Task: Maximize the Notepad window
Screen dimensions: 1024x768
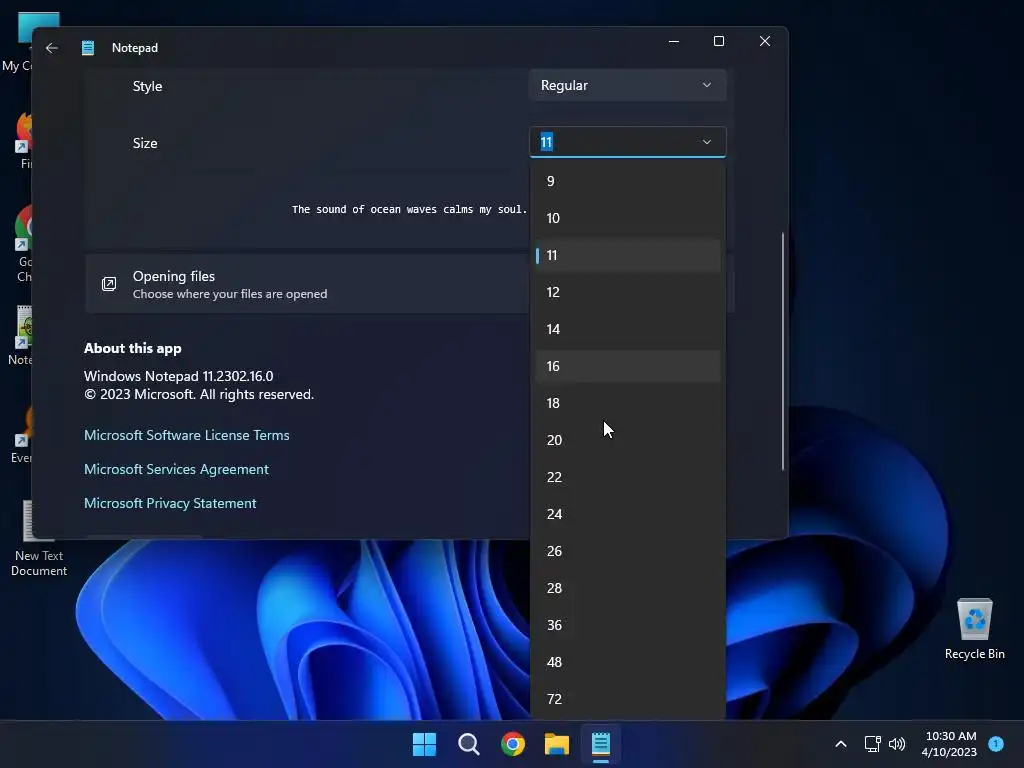Action: point(719,41)
